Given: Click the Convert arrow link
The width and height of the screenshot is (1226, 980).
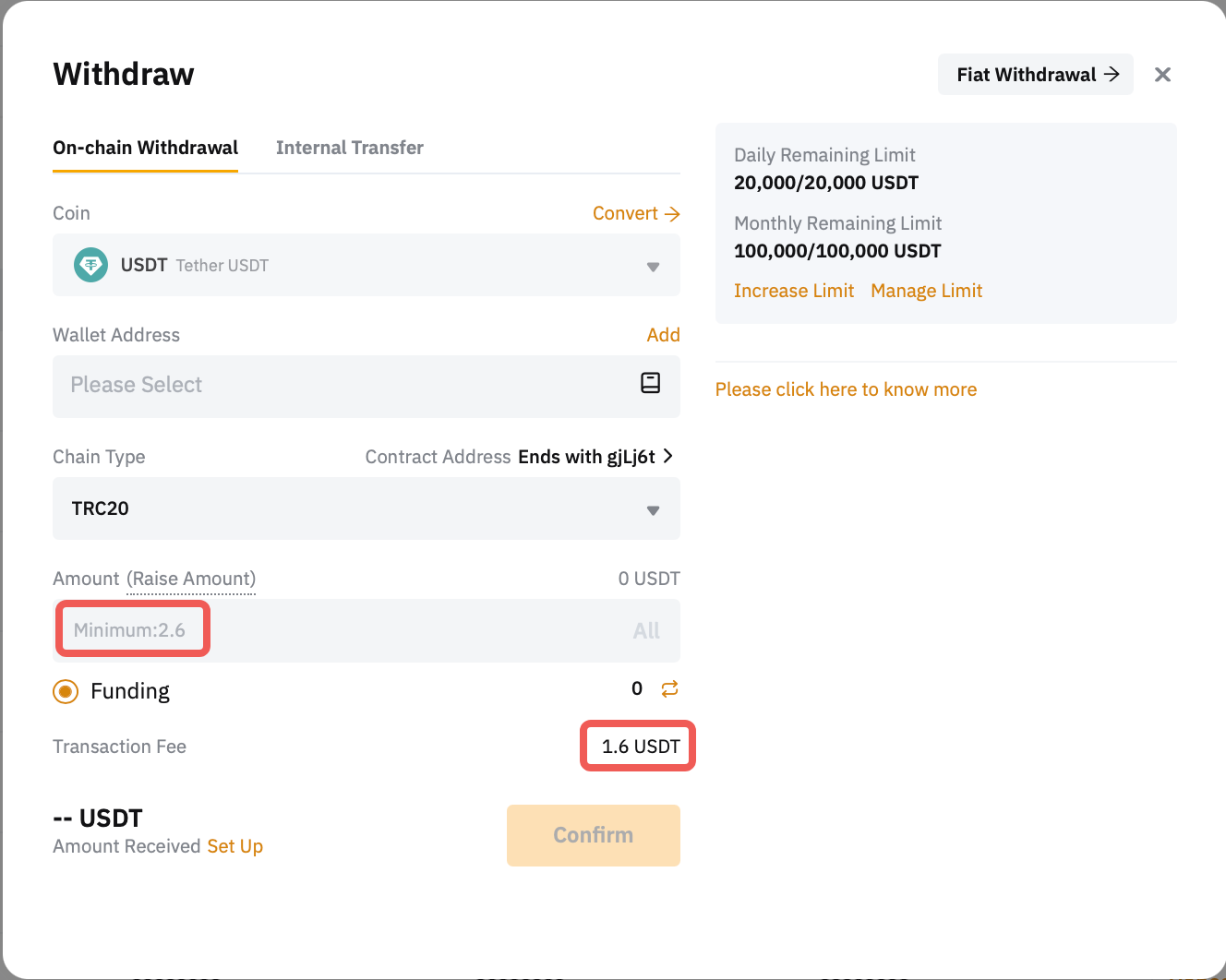Looking at the screenshot, I should point(636,213).
